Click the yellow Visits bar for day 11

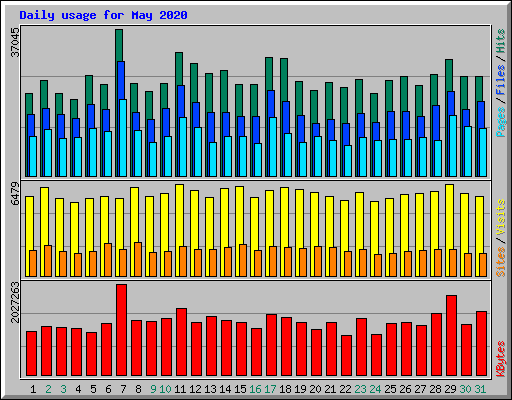[x=179, y=215]
